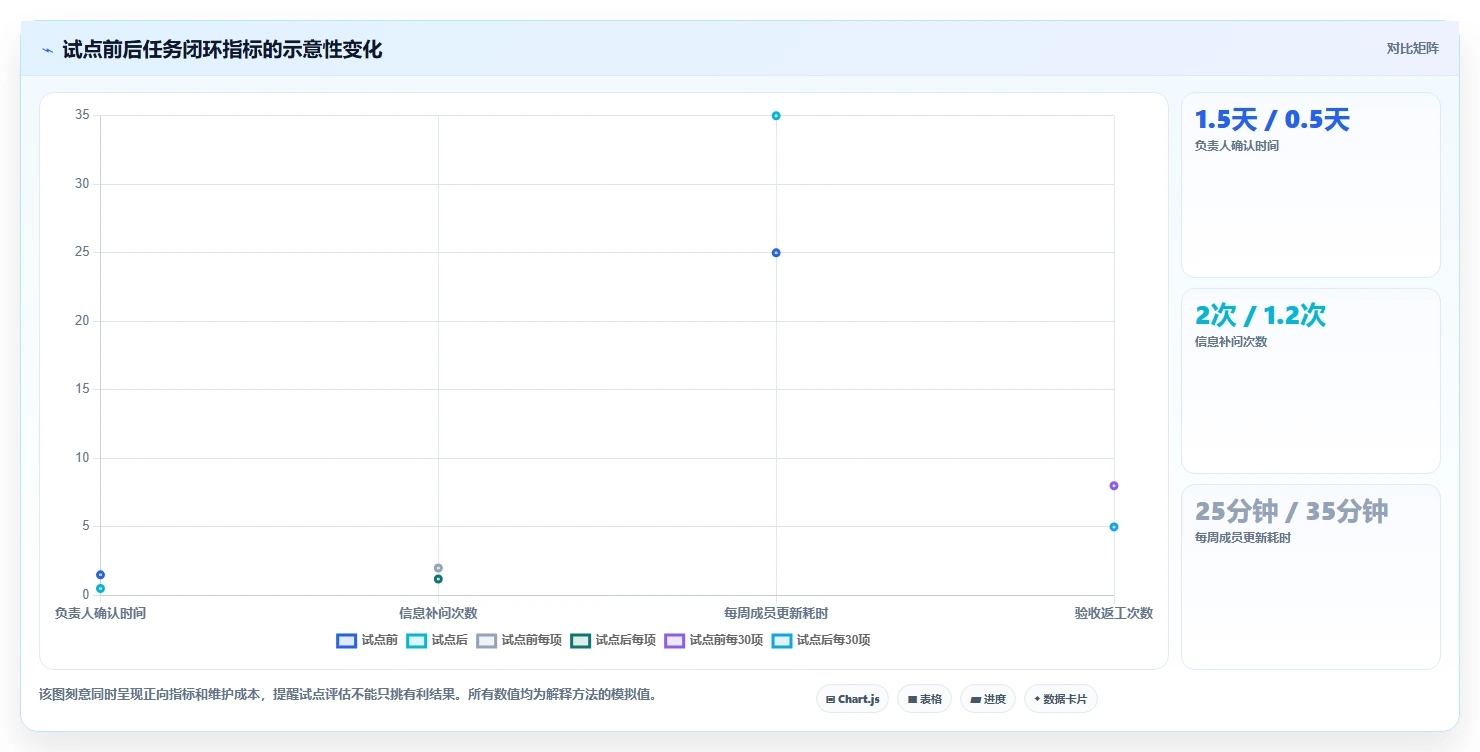
Task: Toggle the 试点前每项 legend entry
Action: point(519,640)
